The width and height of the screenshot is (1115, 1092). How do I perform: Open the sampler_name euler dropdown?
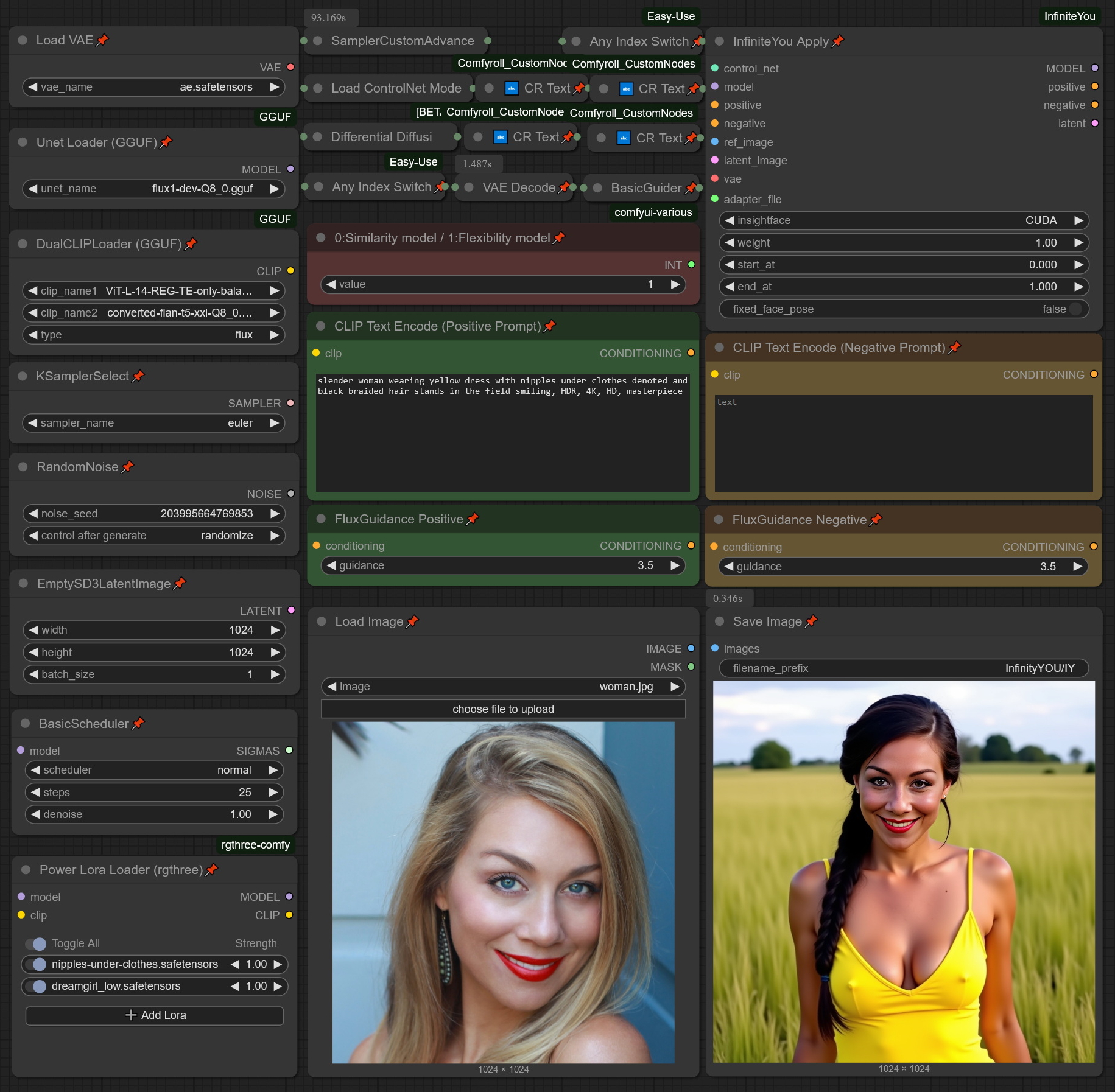click(153, 423)
